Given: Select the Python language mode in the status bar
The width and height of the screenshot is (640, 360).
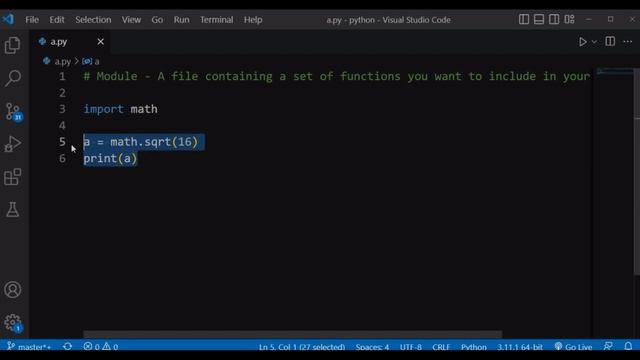Looking at the screenshot, I should 473,347.
